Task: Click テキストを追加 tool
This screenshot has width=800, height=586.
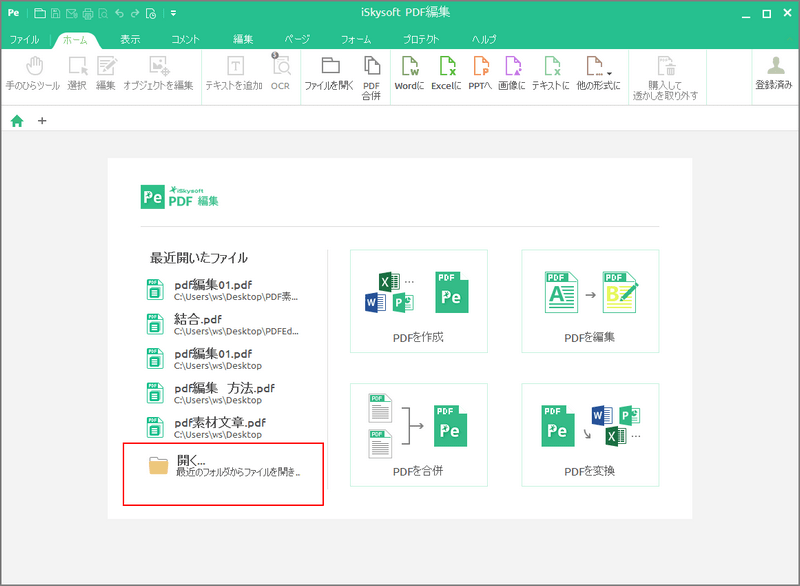Action: click(x=234, y=74)
